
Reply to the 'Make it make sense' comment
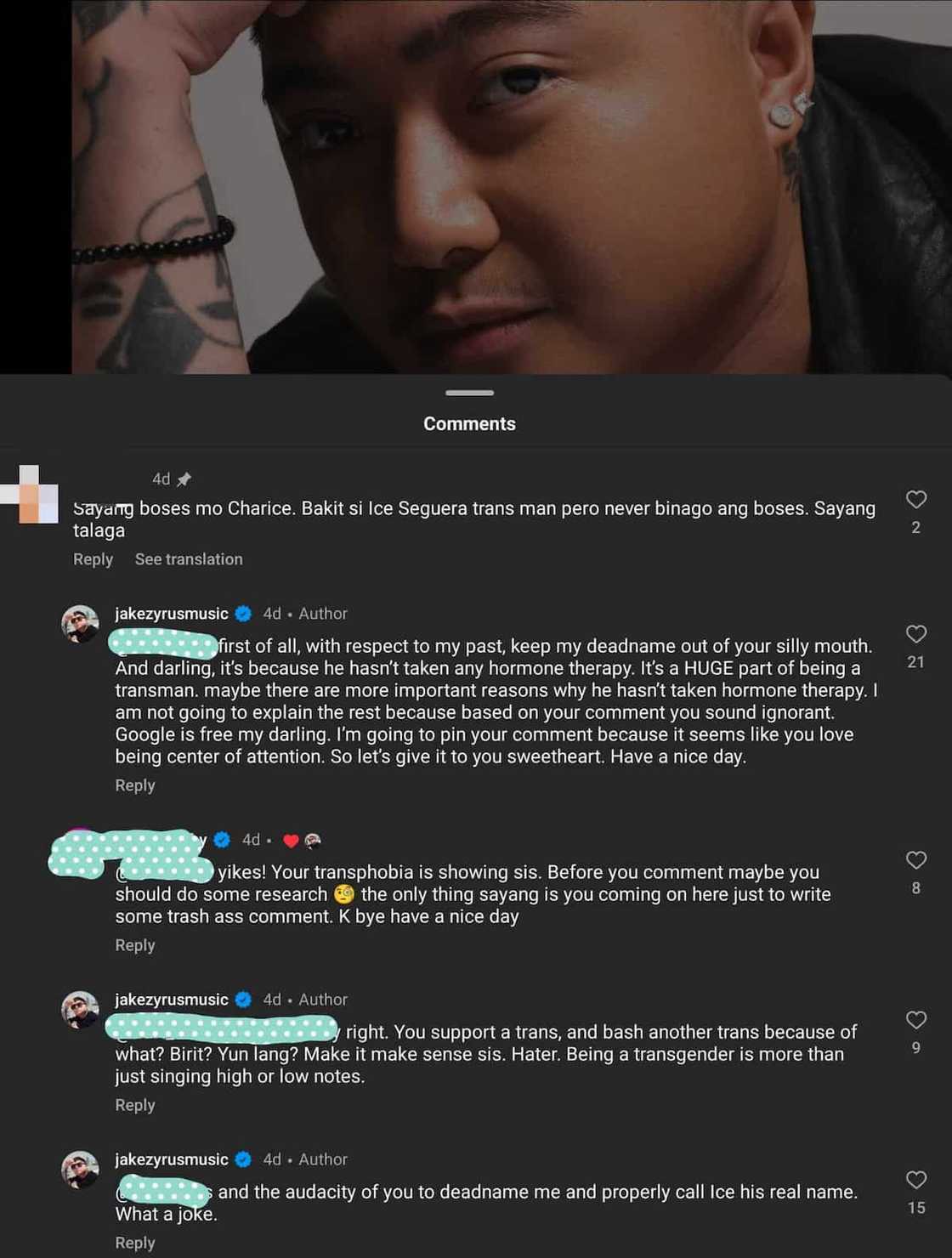point(135,1105)
